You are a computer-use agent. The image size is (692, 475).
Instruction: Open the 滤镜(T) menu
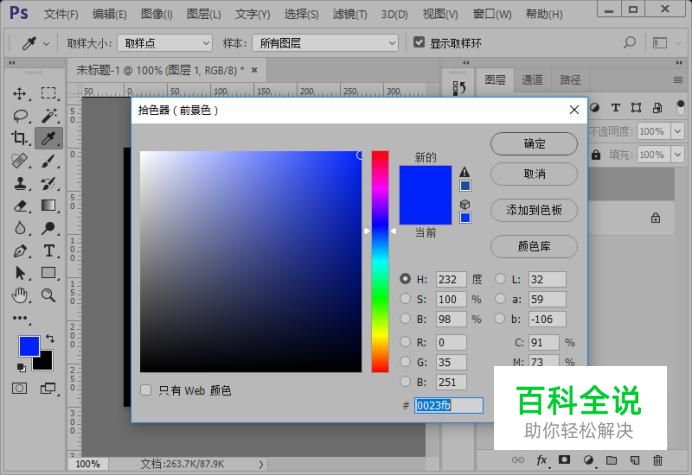coord(350,14)
